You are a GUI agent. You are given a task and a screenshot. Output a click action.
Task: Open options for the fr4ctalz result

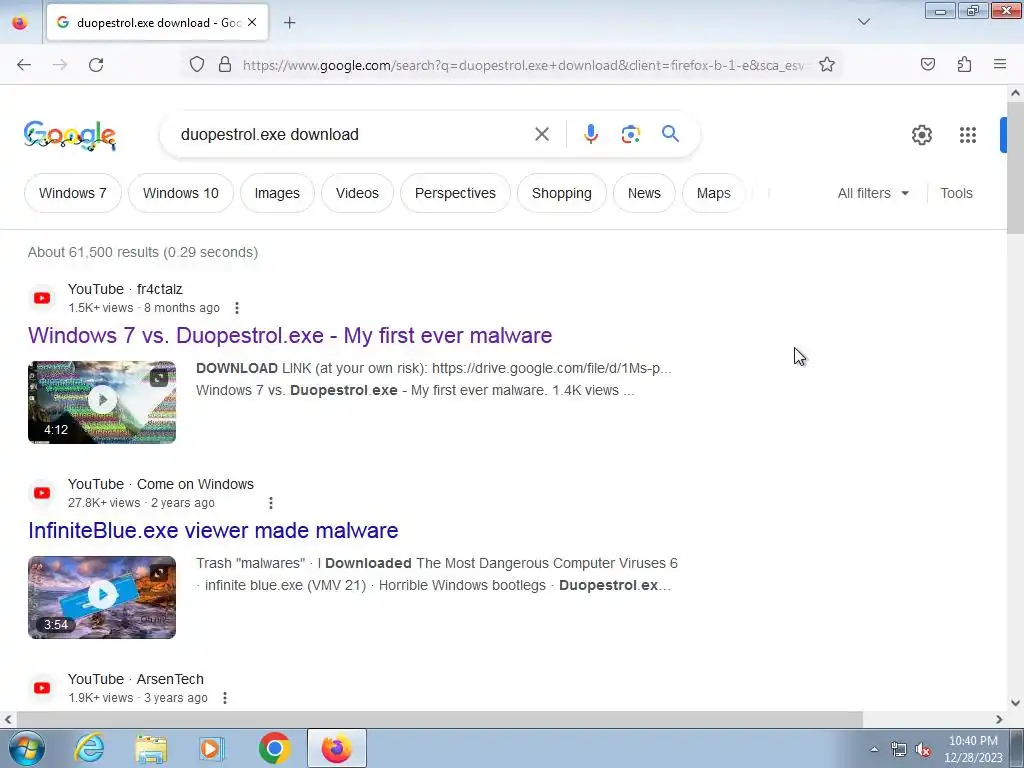[x=237, y=308]
